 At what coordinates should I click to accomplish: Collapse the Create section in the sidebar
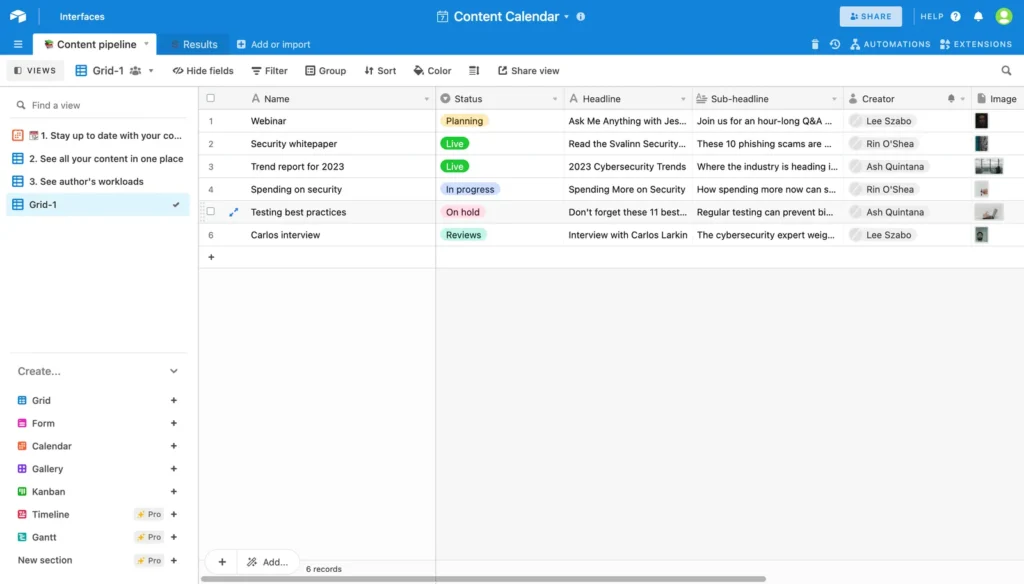pos(174,370)
